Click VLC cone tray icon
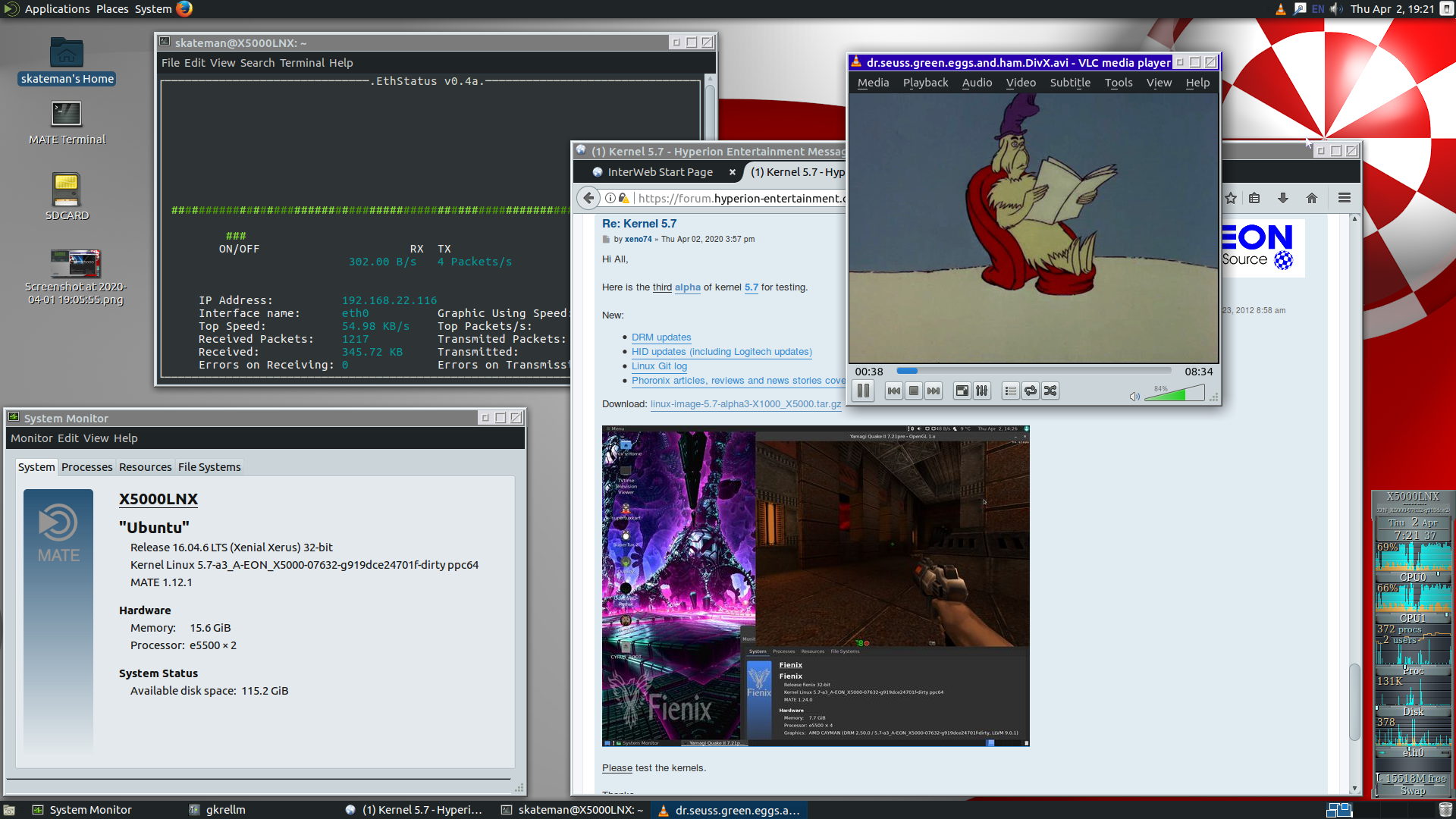The width and height of the screenshot is (1456, 819). (1280, 9)
